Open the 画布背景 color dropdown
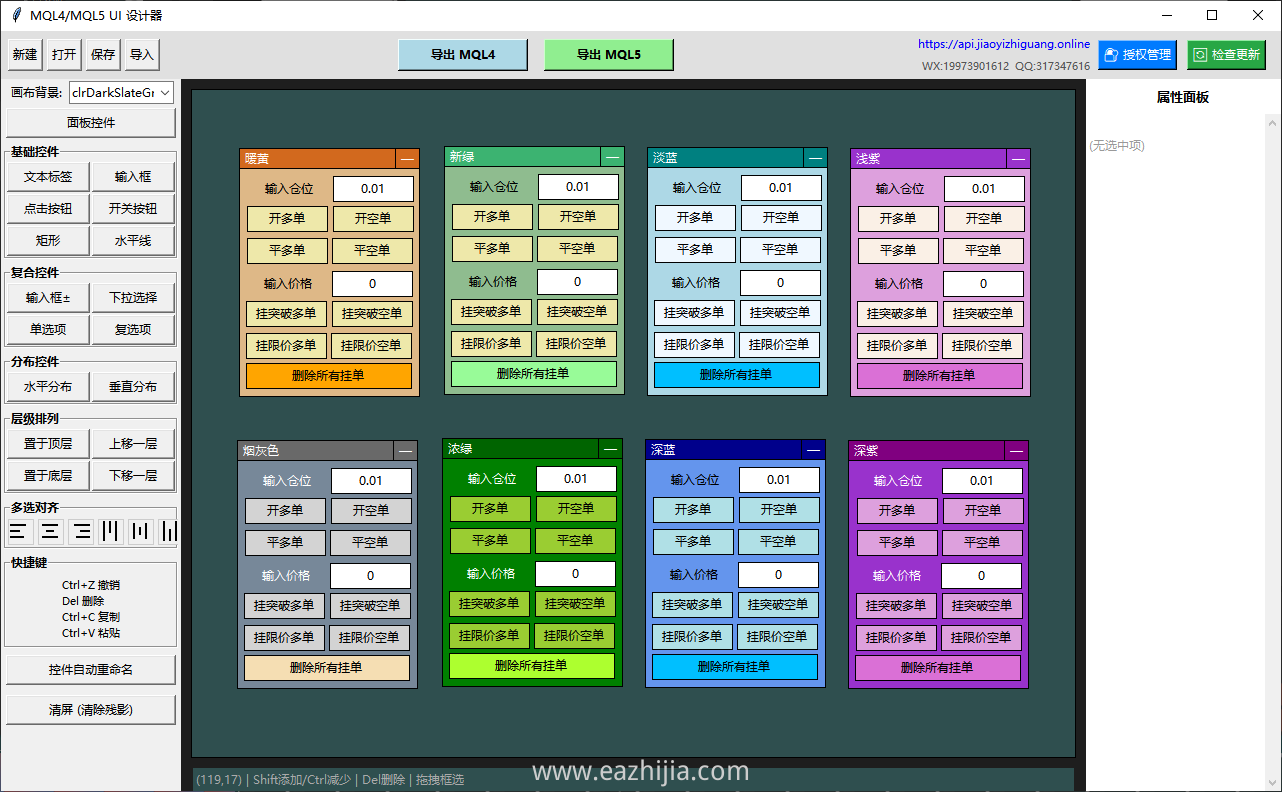 121,93
